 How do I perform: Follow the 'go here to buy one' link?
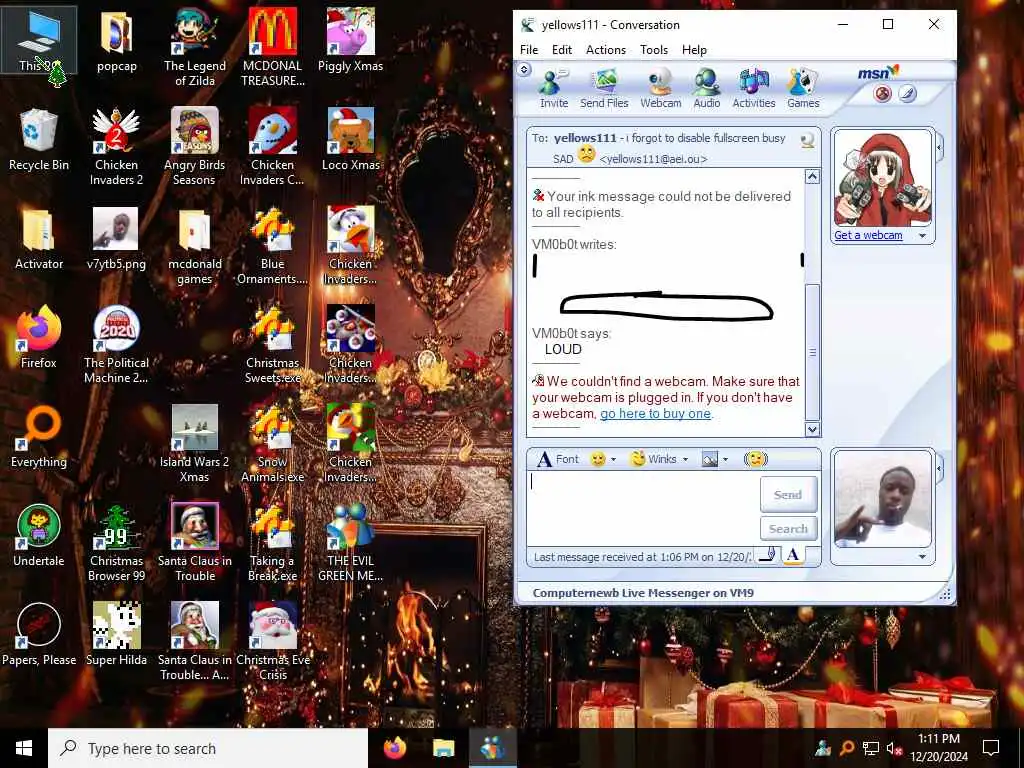click(655, 414)
